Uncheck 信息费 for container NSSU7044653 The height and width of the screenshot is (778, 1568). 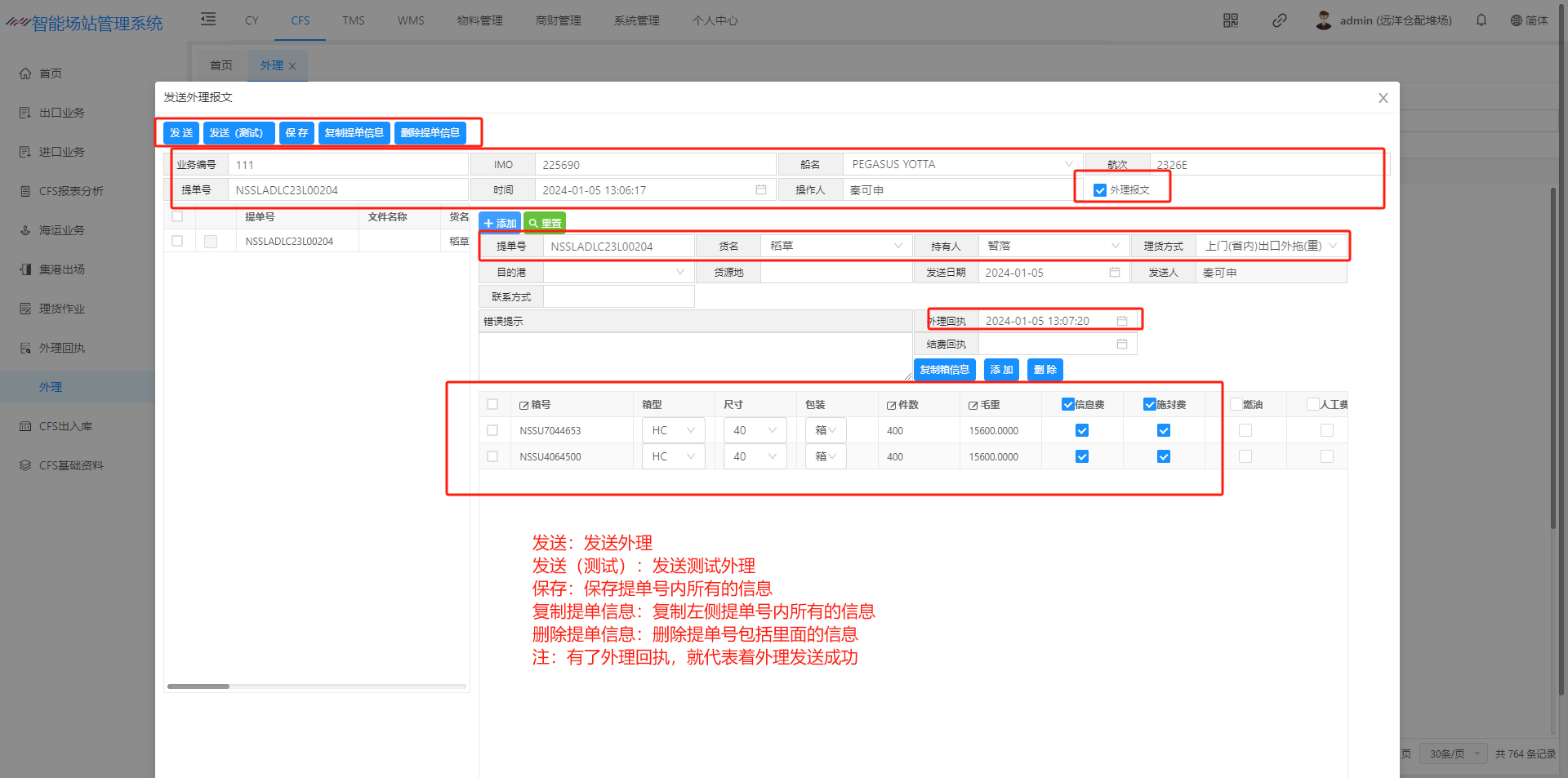coord(1081,431)
